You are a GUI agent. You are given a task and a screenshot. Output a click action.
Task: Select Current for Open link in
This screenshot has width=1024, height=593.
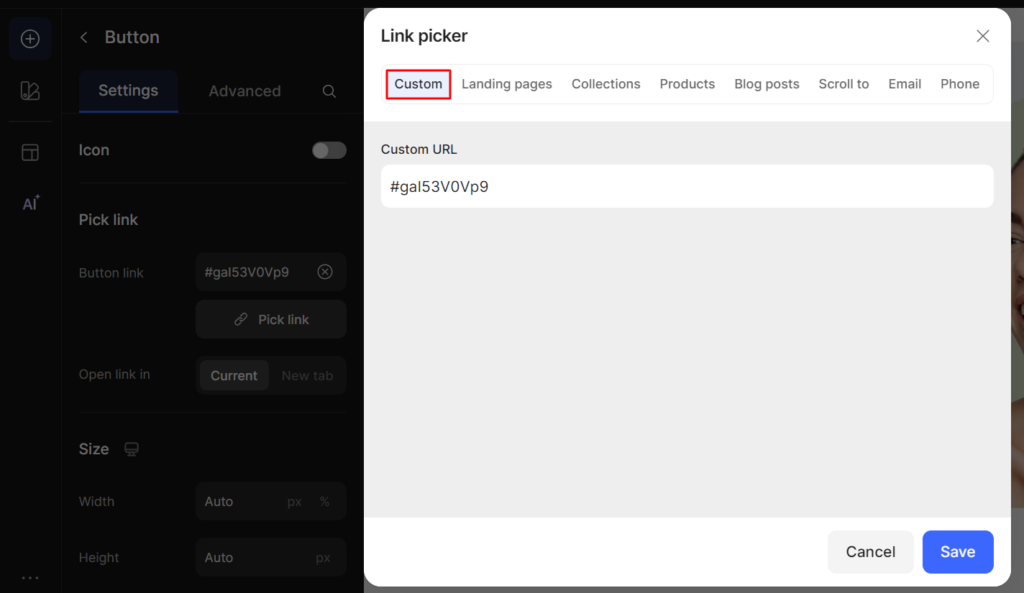pos(234,375)
